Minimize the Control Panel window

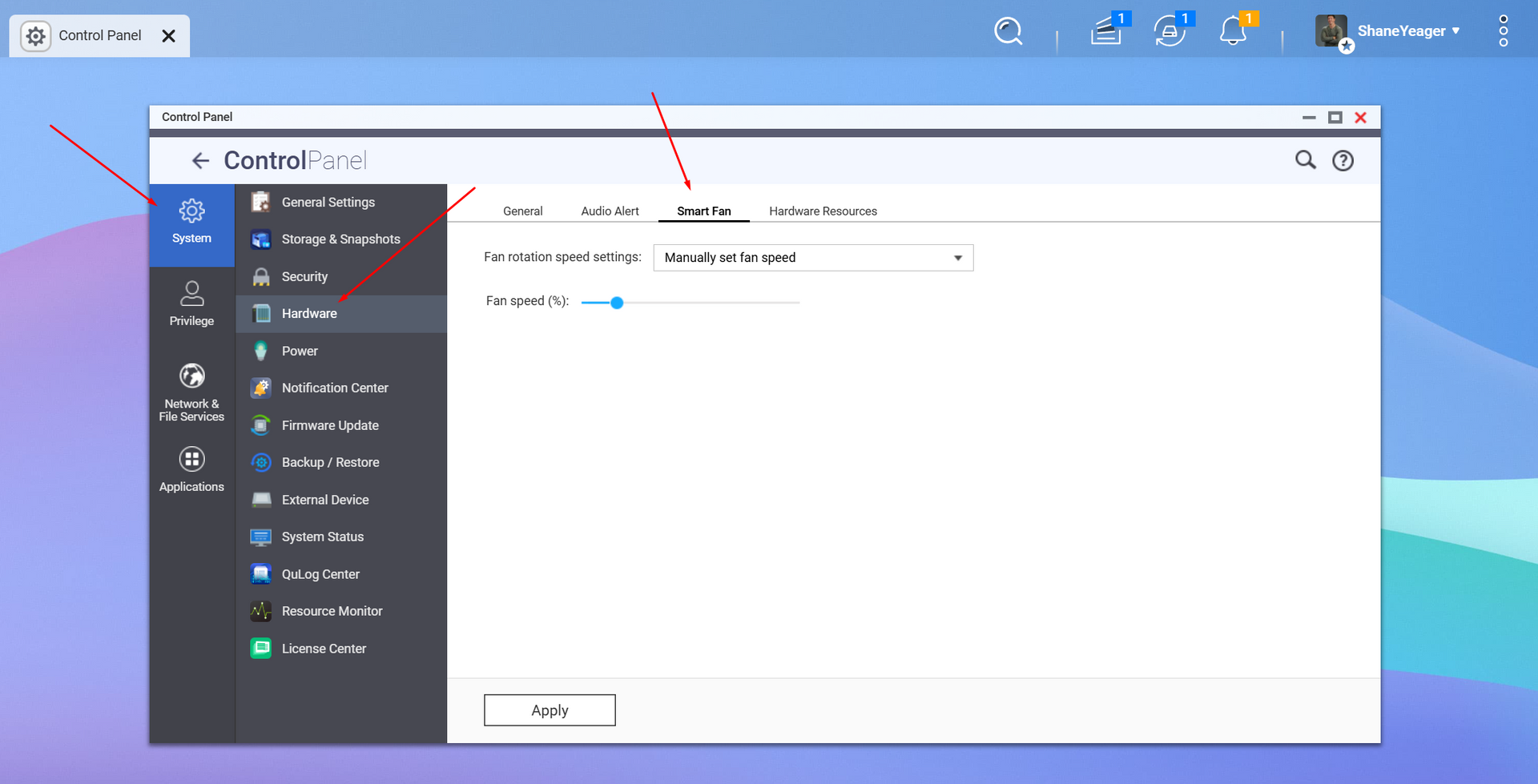pyautogui.click(x=1309, y=118)
